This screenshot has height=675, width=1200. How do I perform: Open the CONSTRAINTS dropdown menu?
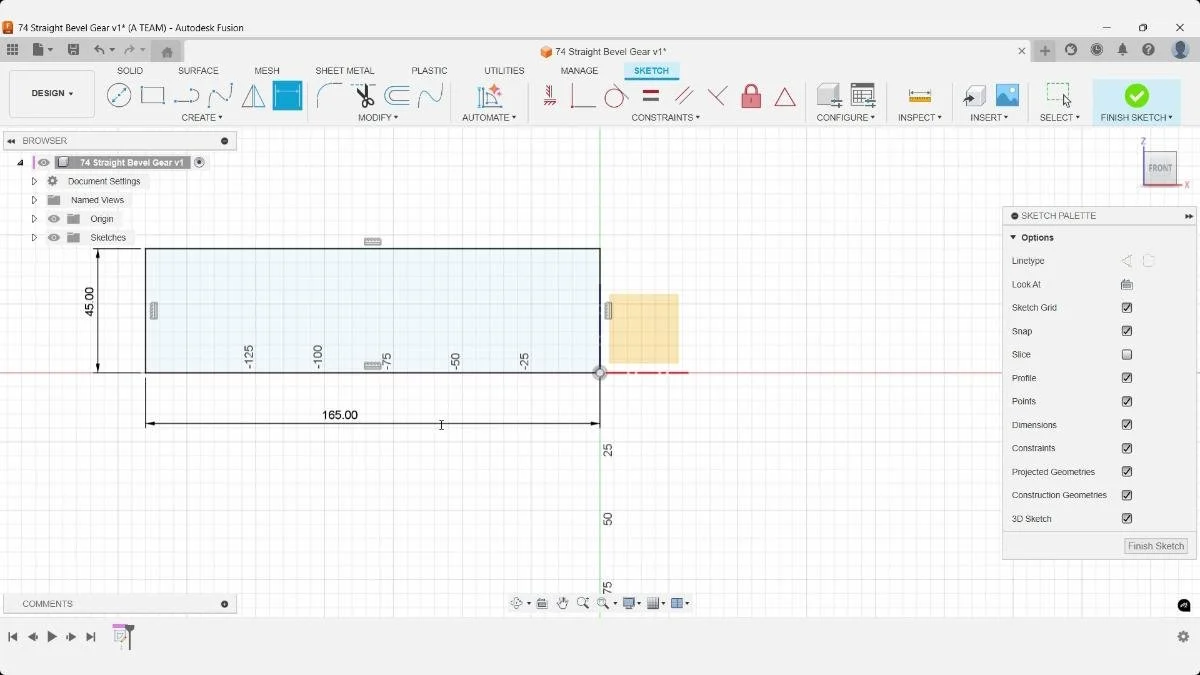point(665,118)
